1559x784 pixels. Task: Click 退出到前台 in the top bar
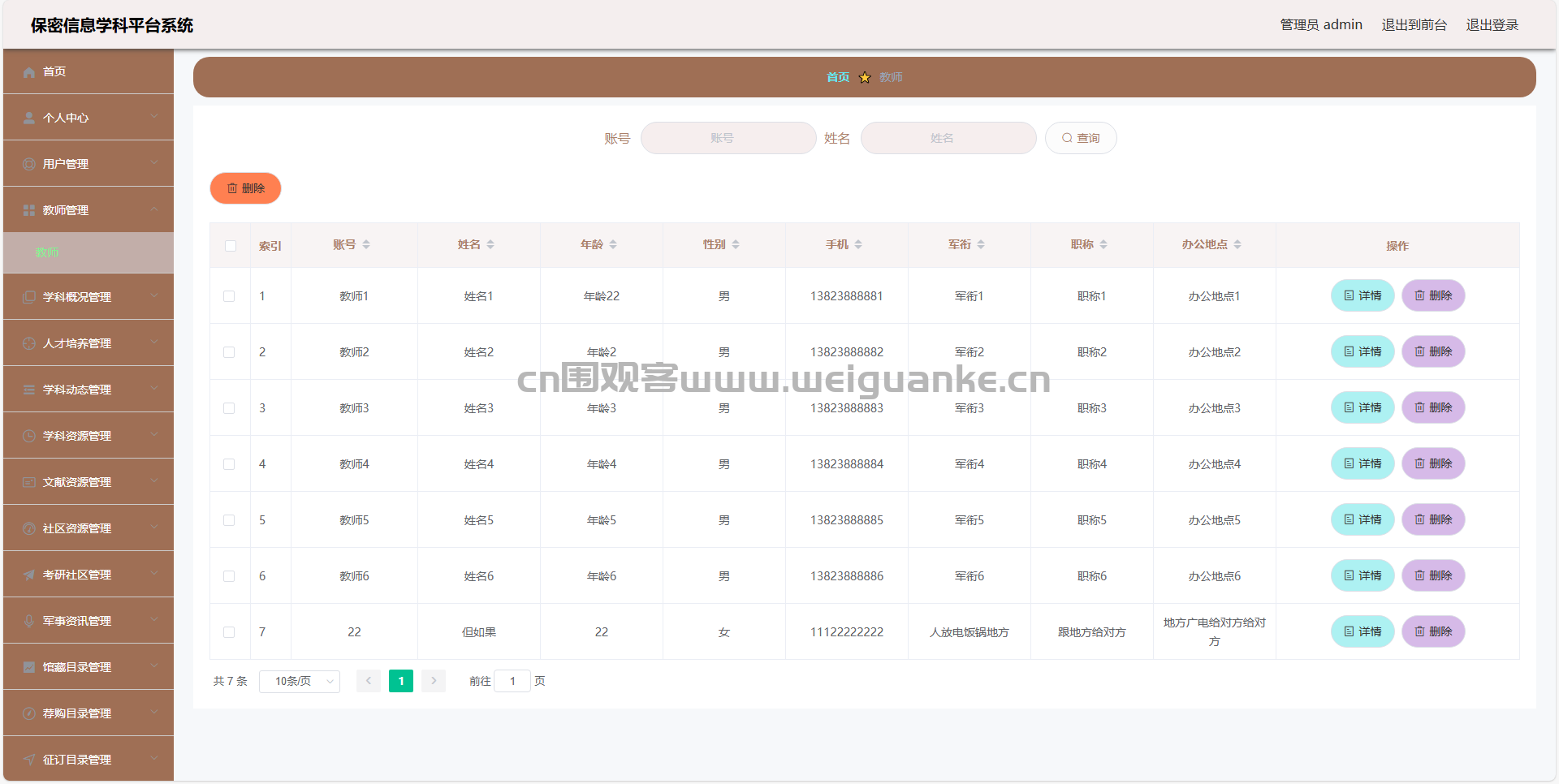1414,25
